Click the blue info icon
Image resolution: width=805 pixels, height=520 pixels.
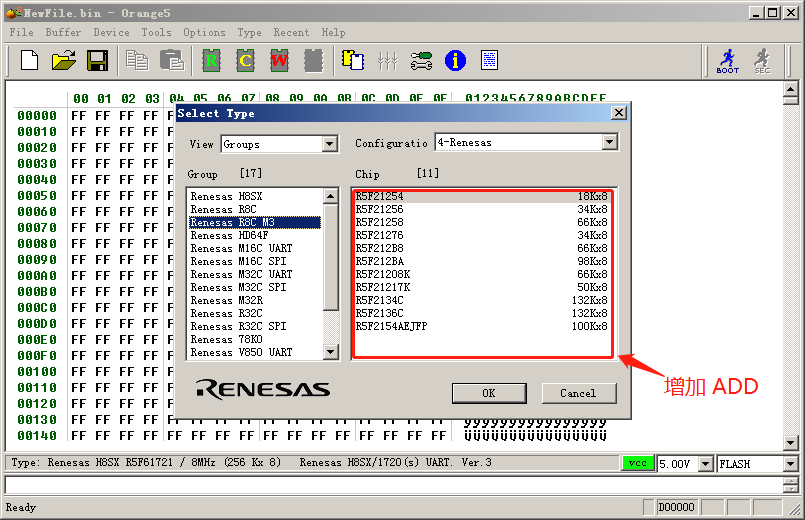[455, 61]
